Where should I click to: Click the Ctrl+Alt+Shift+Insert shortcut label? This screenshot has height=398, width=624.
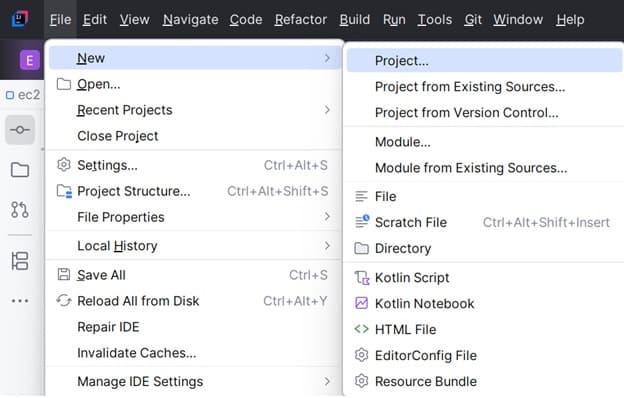coord(546,222)
